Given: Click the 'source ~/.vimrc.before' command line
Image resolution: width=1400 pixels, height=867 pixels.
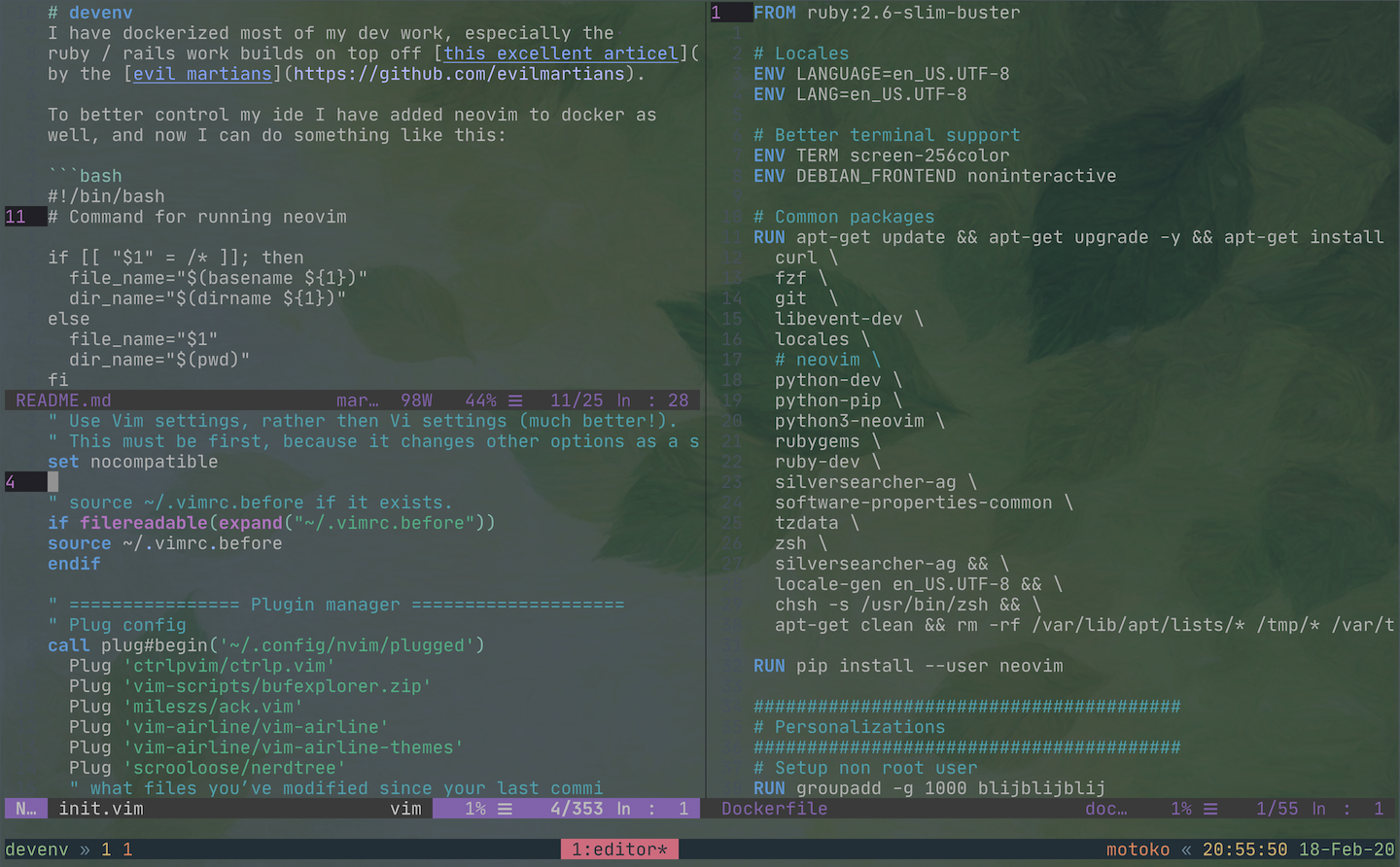Looking at the screenshot, I should 165,543.
